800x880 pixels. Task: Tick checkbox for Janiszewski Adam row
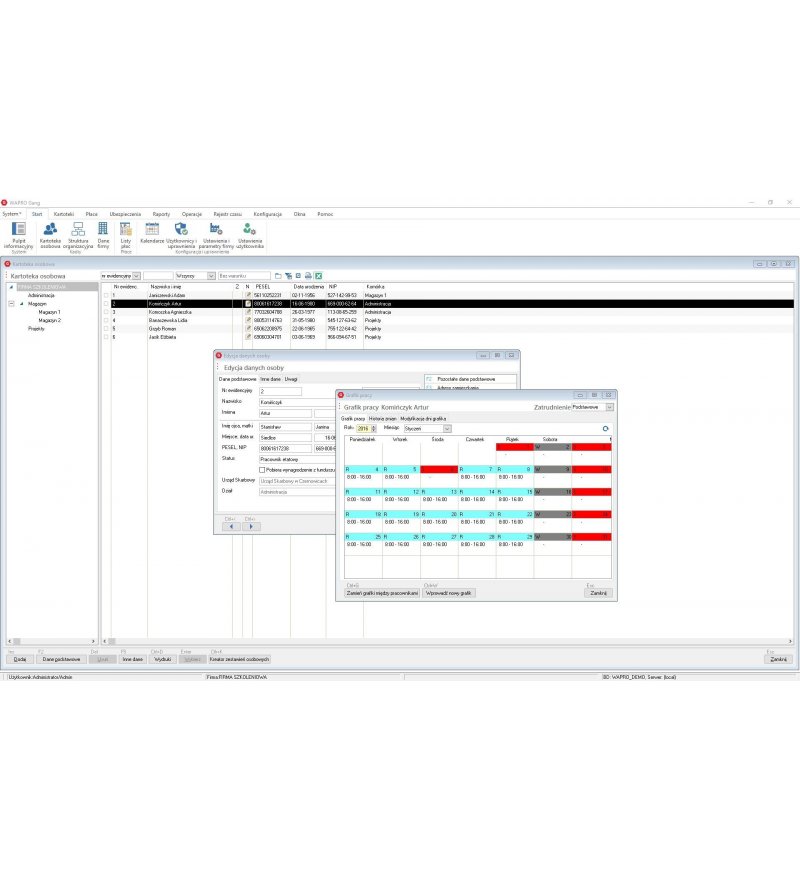click(x=106, y=295)
